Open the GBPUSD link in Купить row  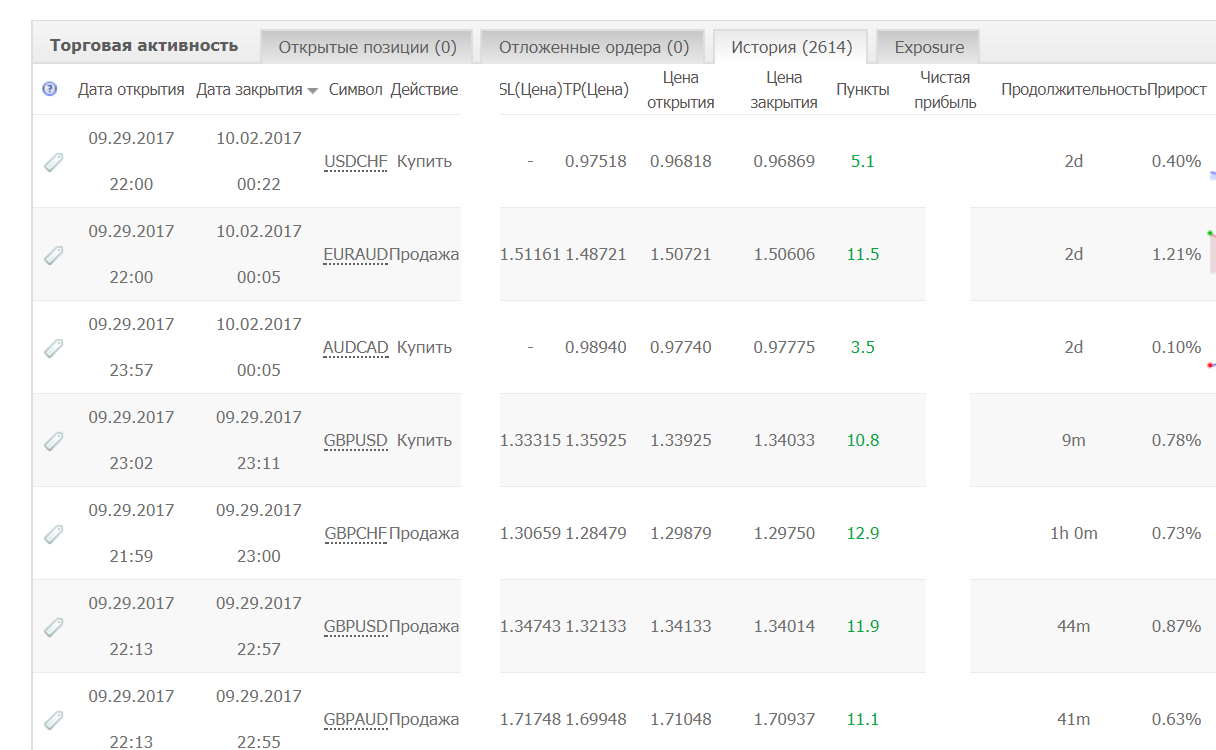click(x=356, y=440)
